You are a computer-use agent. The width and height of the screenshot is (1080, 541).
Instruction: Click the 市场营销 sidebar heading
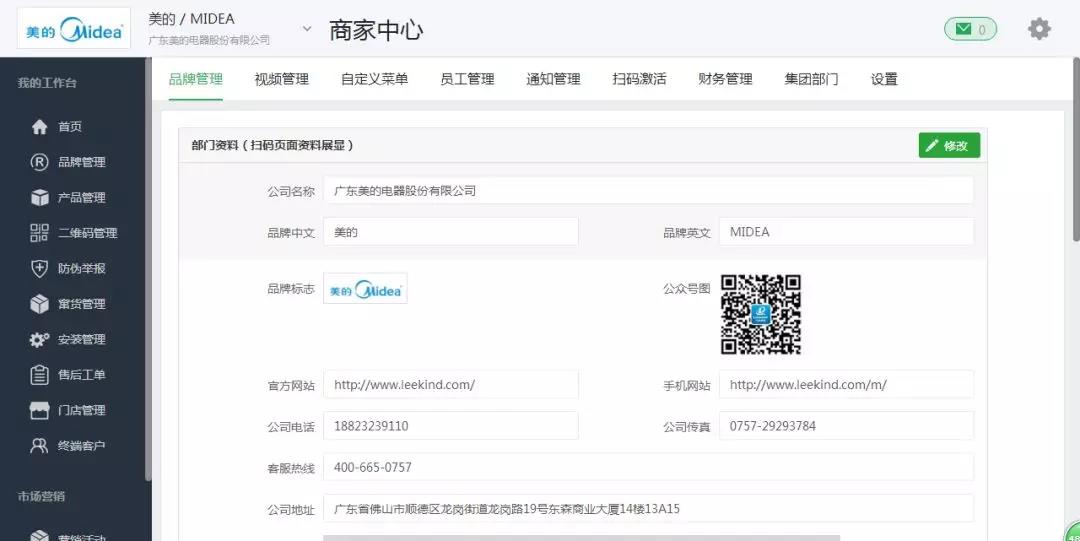(x=41, y=496)
